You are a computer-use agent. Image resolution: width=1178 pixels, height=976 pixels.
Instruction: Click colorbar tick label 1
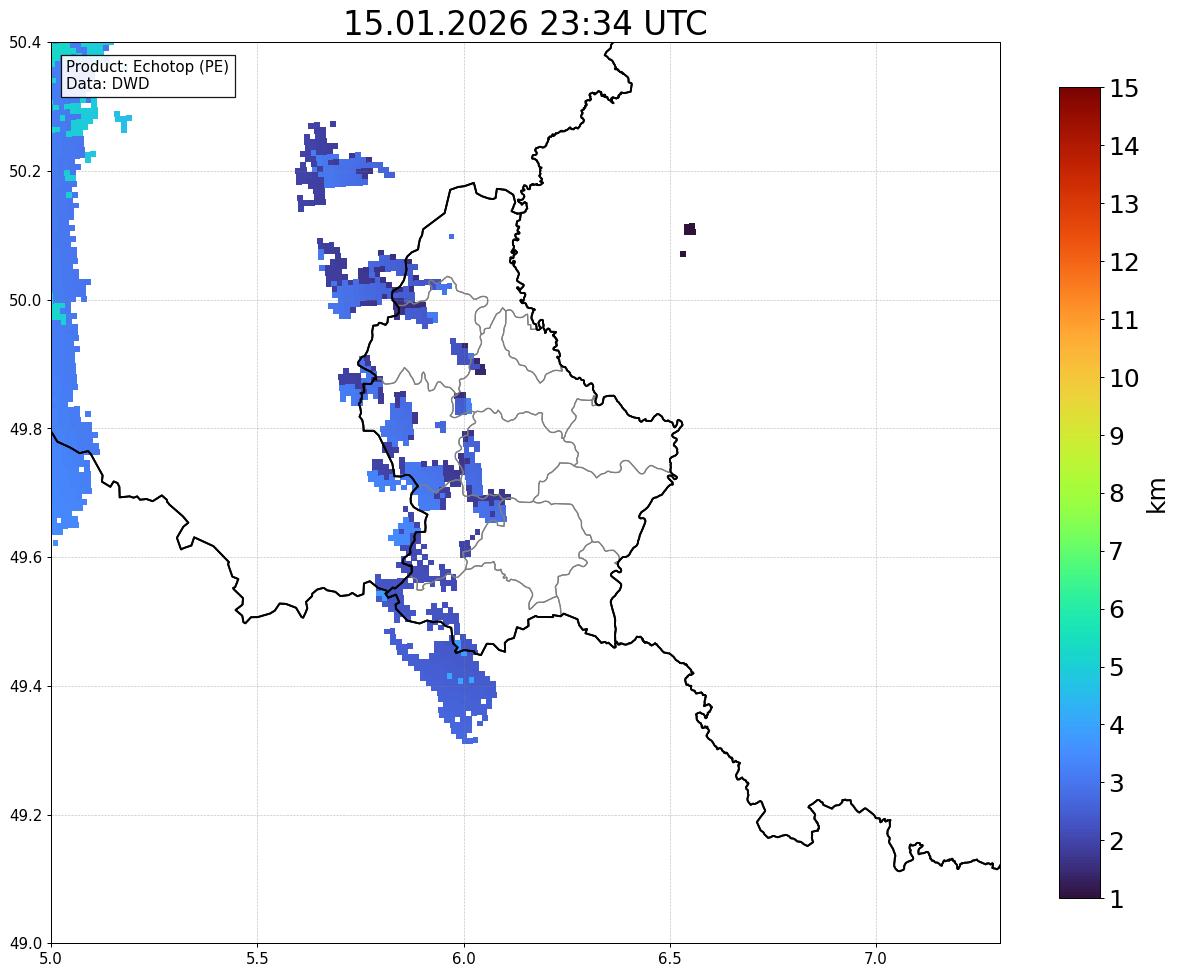click(x=1117, y=899)
